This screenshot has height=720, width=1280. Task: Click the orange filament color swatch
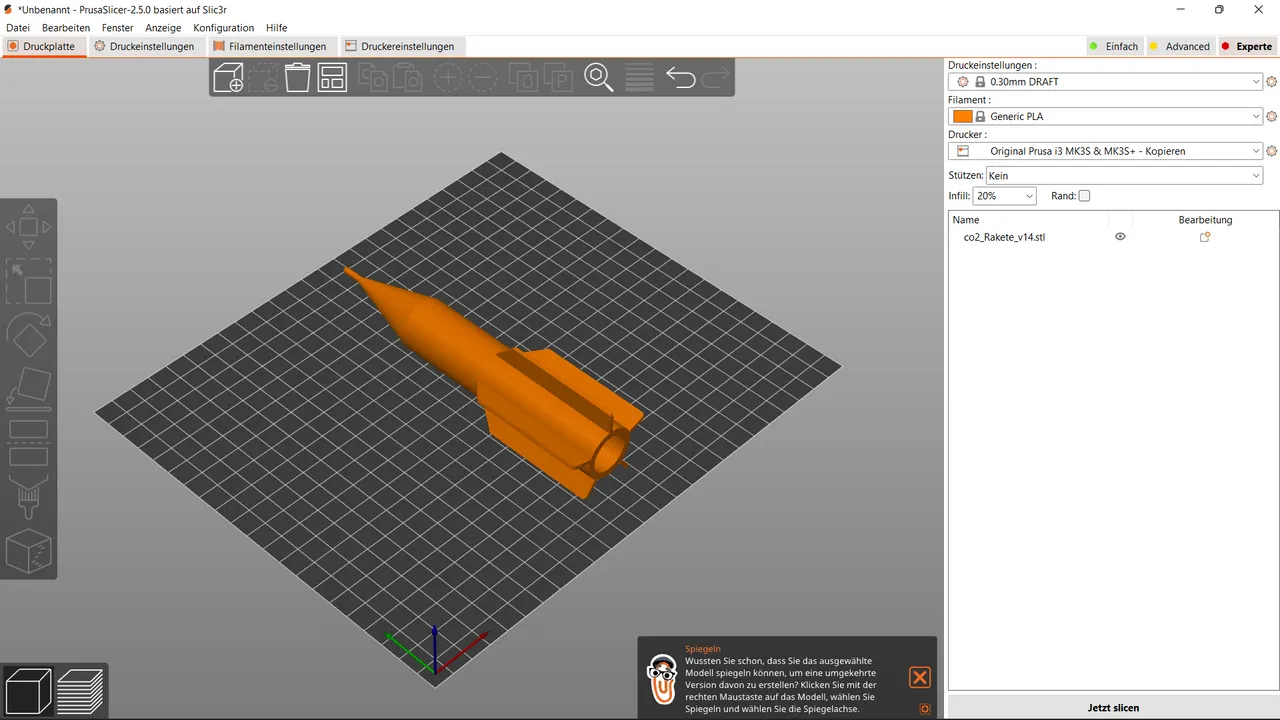963,117
